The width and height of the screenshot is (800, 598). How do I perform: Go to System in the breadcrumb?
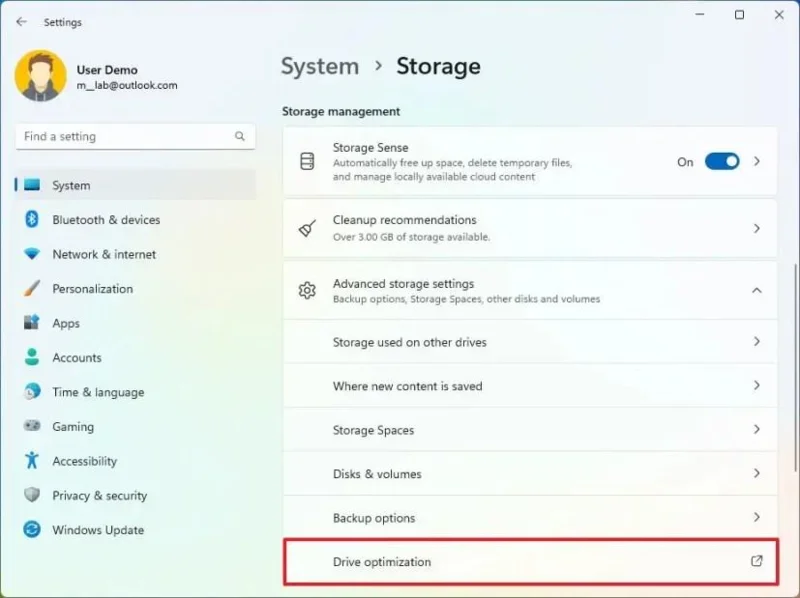[x=320, y=66]
